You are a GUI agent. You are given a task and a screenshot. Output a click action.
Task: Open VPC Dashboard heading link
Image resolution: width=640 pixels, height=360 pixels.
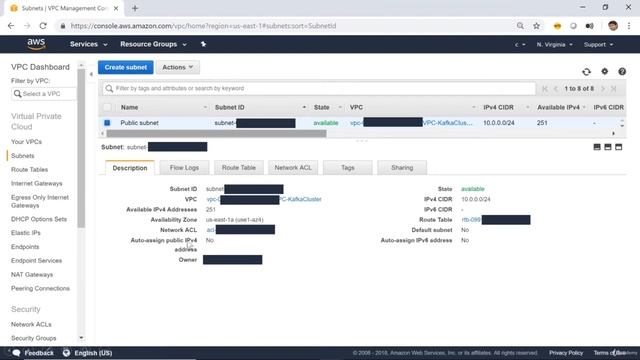tap(40, 67)
